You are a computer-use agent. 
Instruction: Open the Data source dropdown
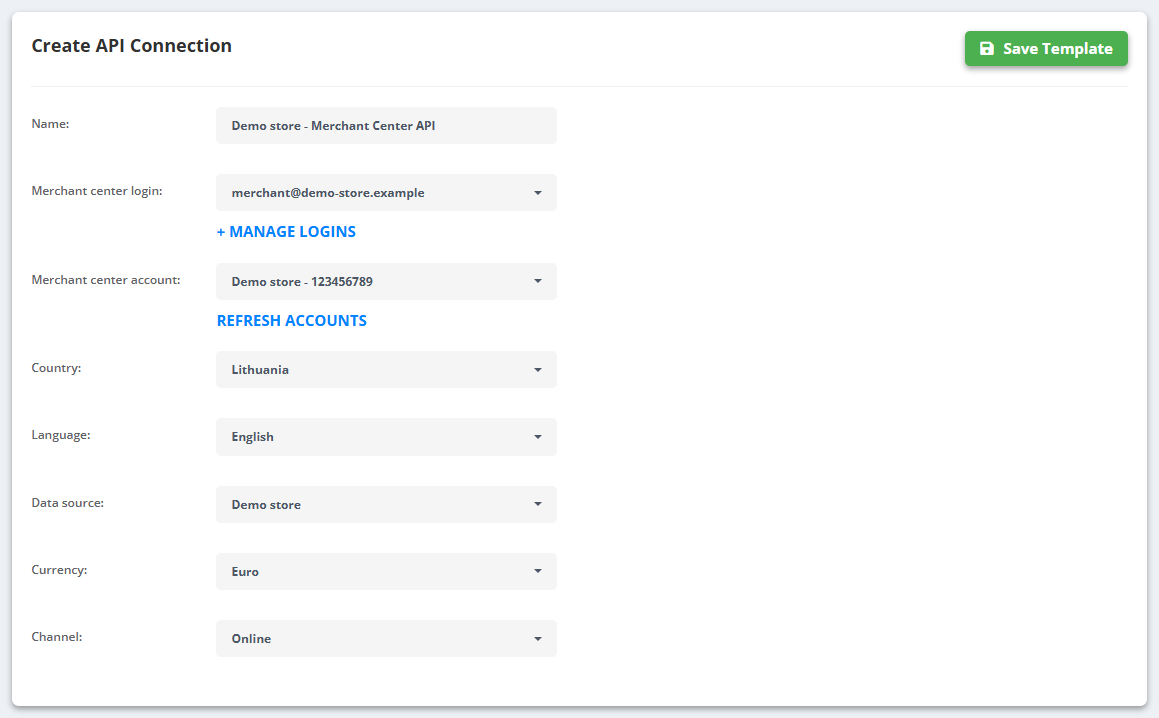tap(386, 504)
